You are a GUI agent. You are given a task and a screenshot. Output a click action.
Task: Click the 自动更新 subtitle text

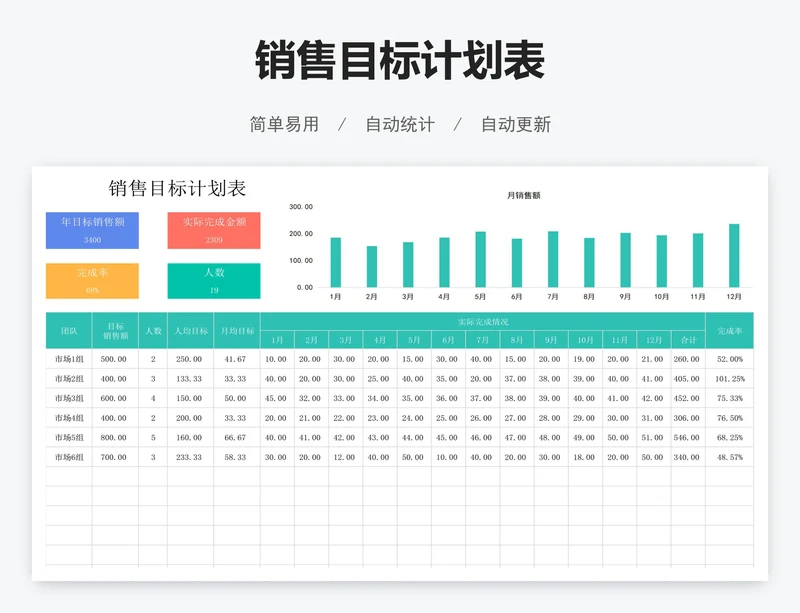click(x=516, y=124)
